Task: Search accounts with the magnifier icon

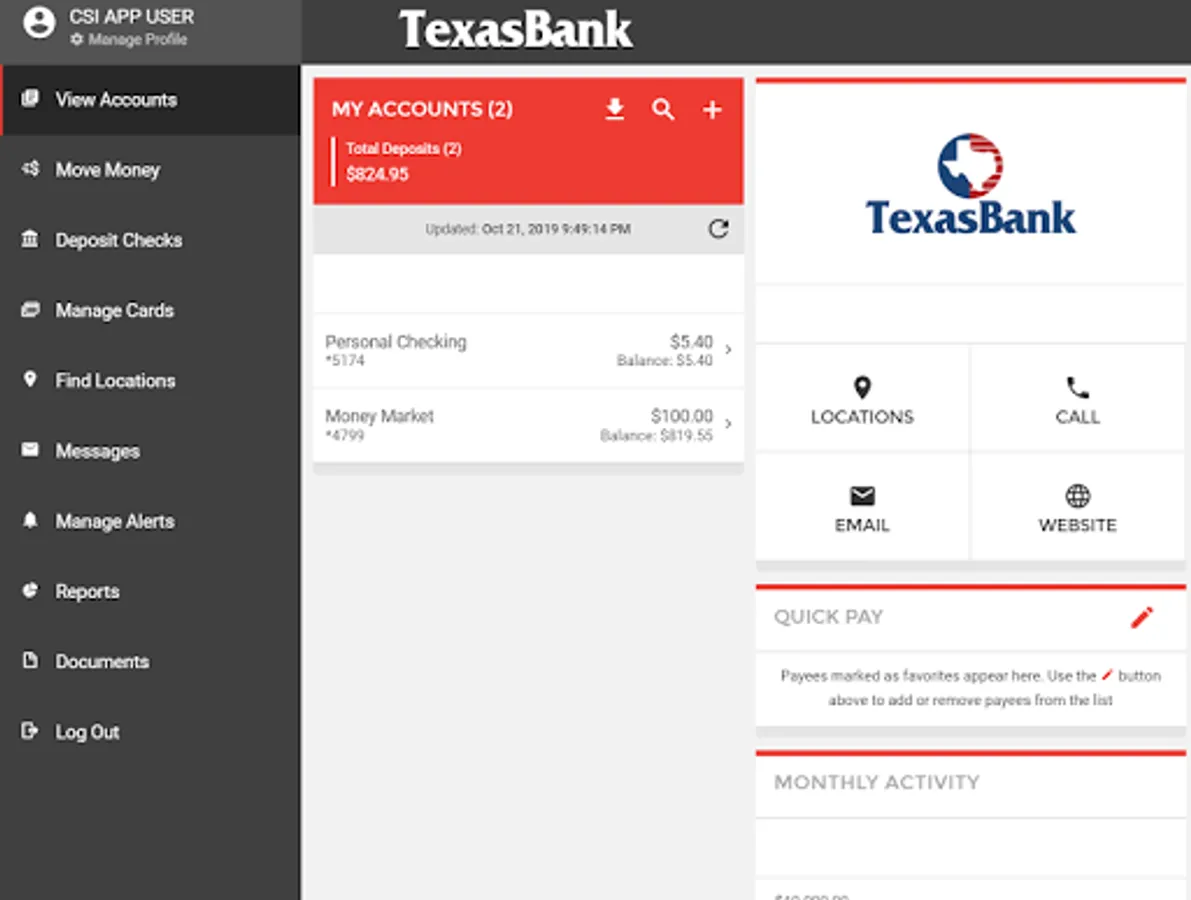Action: click(x=663, y=109)
